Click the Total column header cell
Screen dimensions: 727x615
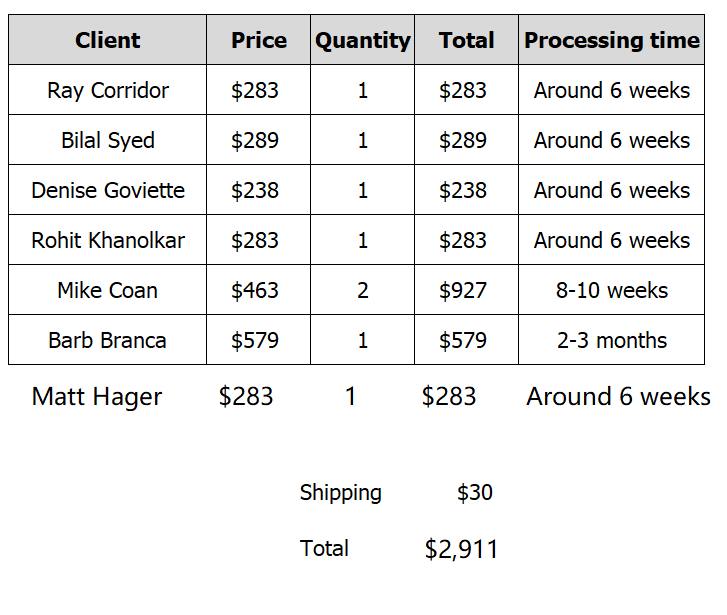point(466,40)
